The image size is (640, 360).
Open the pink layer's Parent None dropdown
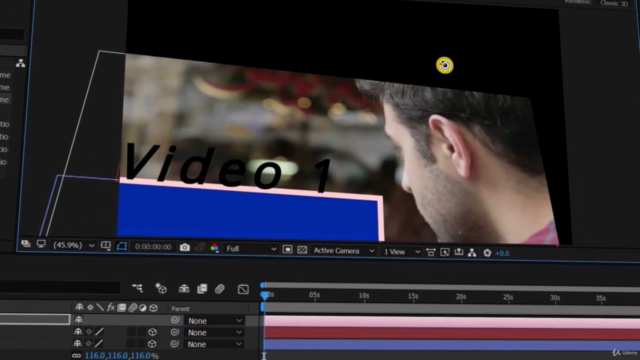click(215, 321)
